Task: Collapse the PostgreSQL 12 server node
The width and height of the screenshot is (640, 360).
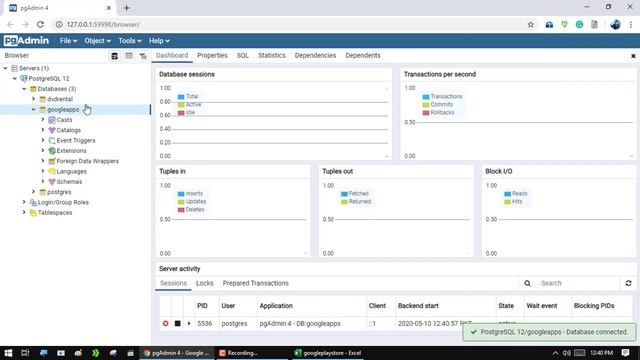Action: pos(15,78)
